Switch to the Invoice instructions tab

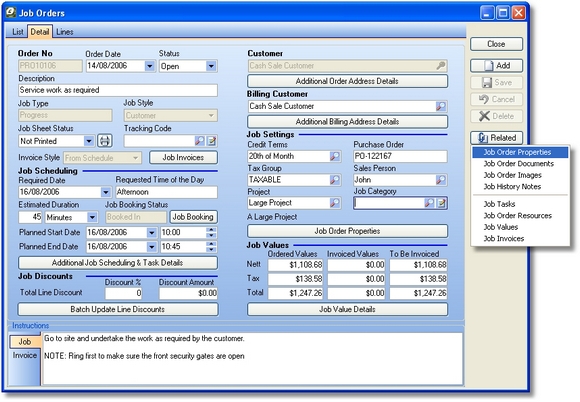coord(25,355)
